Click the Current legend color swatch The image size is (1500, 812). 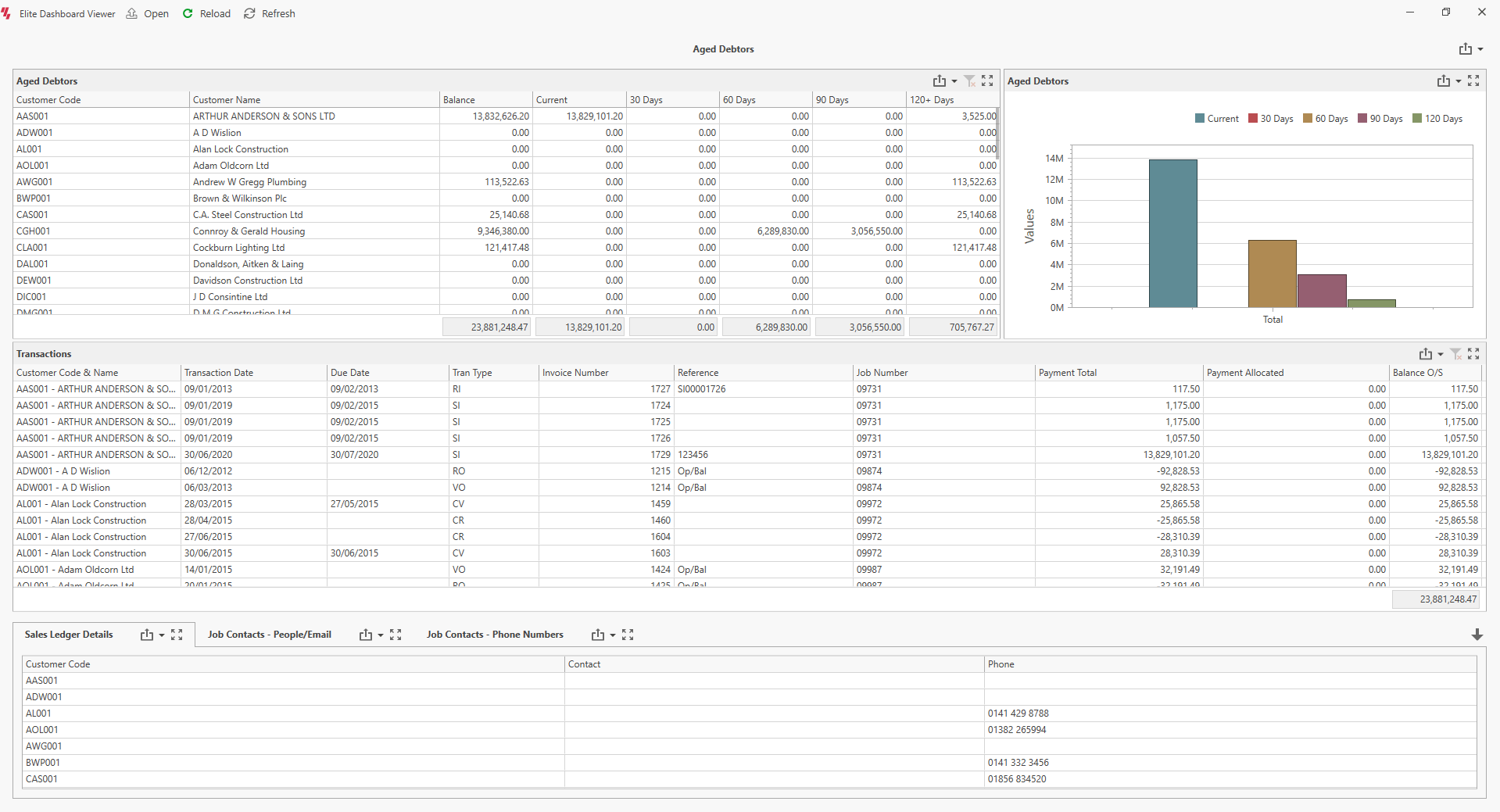click(1200, 119)
